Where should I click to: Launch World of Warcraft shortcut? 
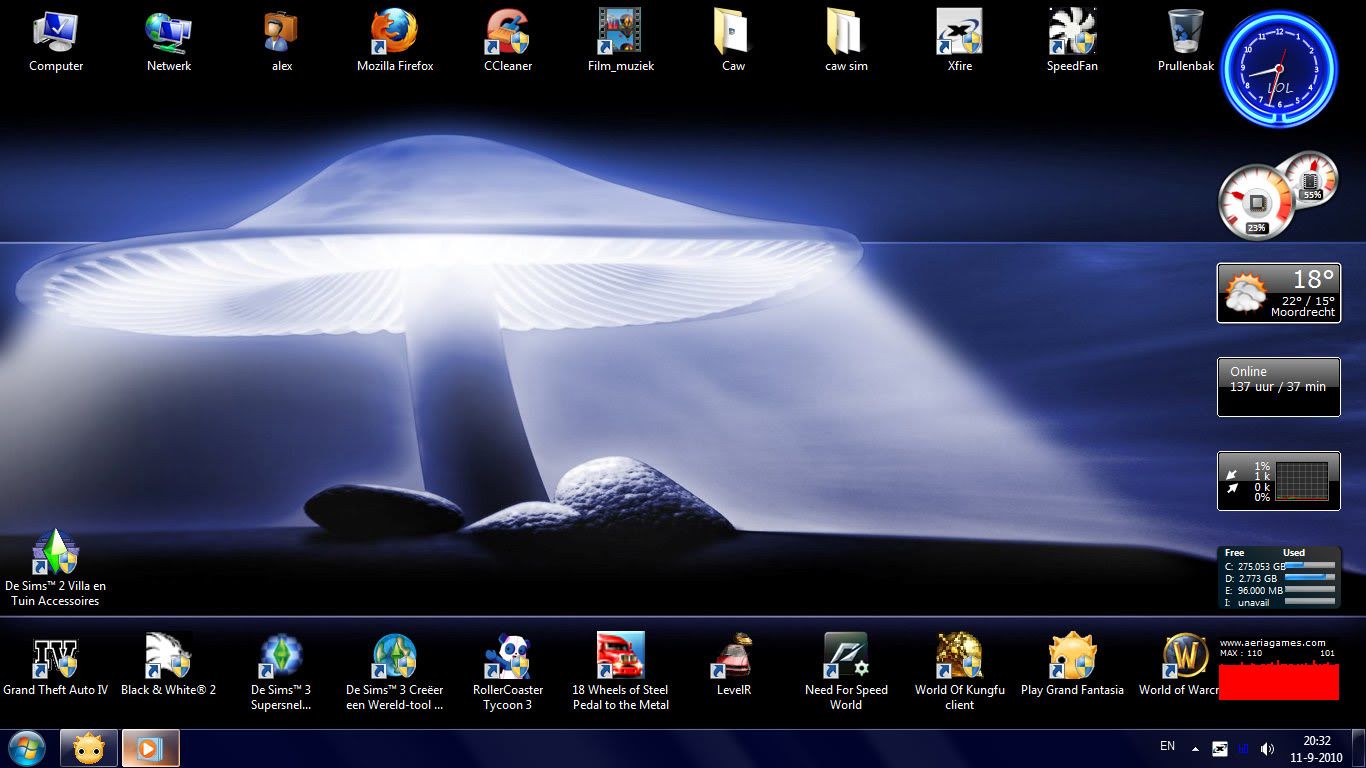(1178, 665)
